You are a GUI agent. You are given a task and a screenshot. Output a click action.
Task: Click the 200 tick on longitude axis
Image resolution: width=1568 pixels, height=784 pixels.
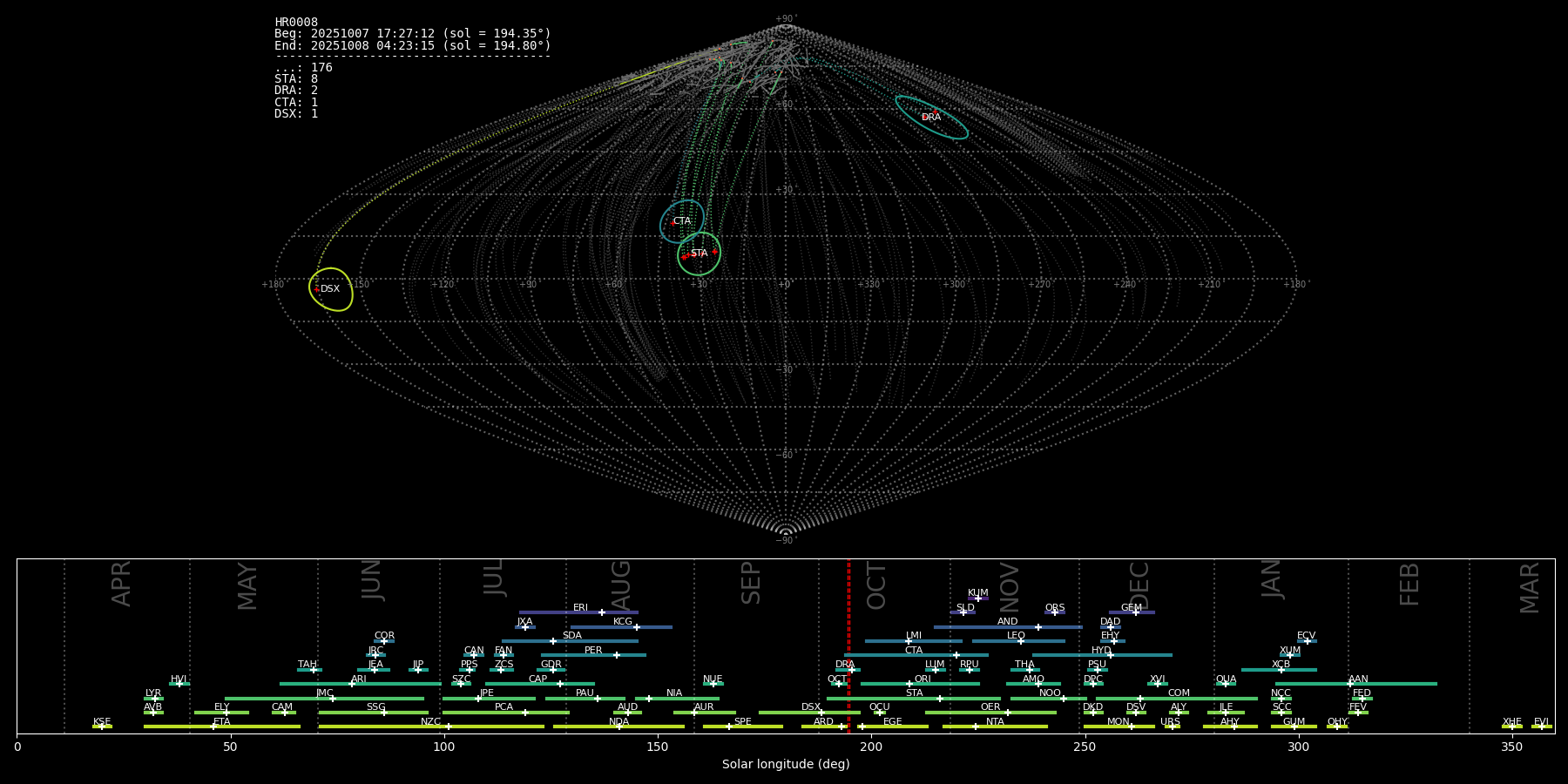point(870,747)
